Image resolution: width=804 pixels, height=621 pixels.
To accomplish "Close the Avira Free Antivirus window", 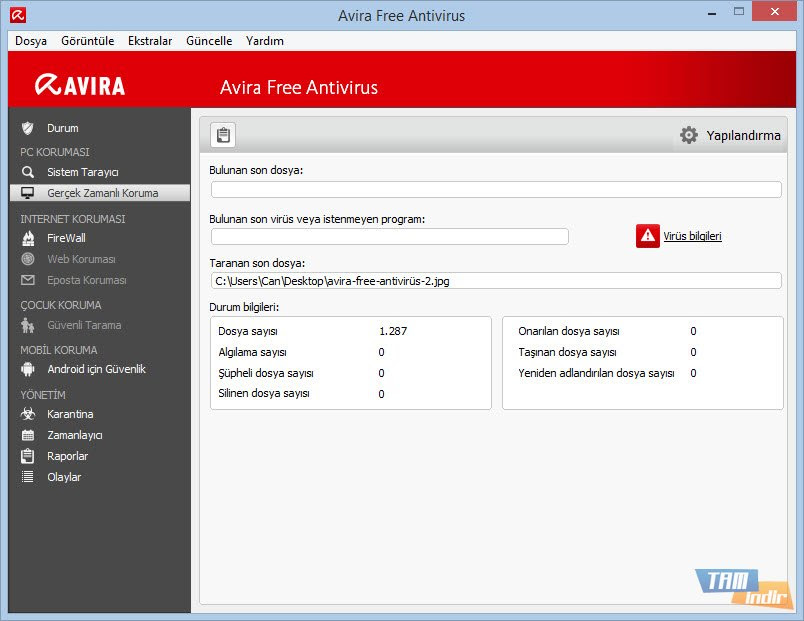I will (774, 11).
